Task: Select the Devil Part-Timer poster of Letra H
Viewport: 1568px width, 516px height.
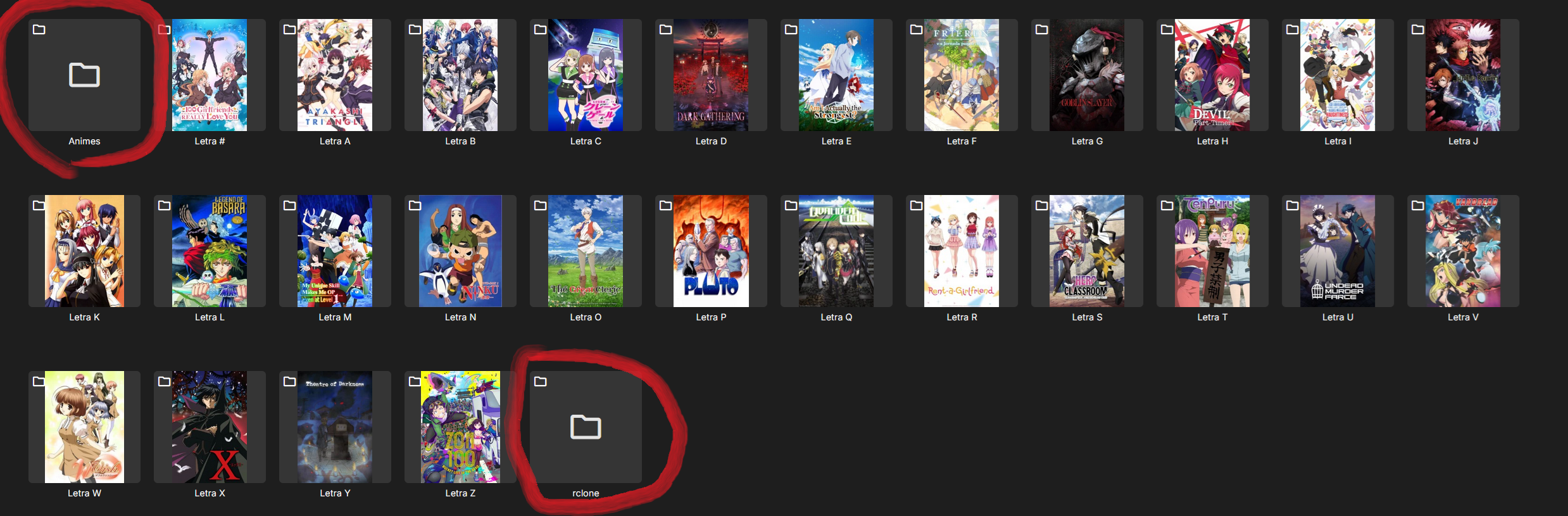Action: click(x=1212, y=75)
